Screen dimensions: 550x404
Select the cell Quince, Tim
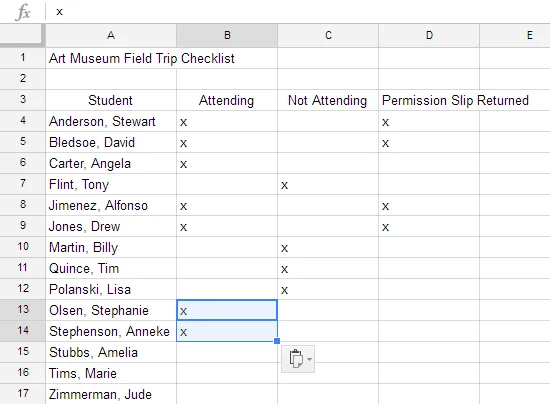[x=111, y=269]
